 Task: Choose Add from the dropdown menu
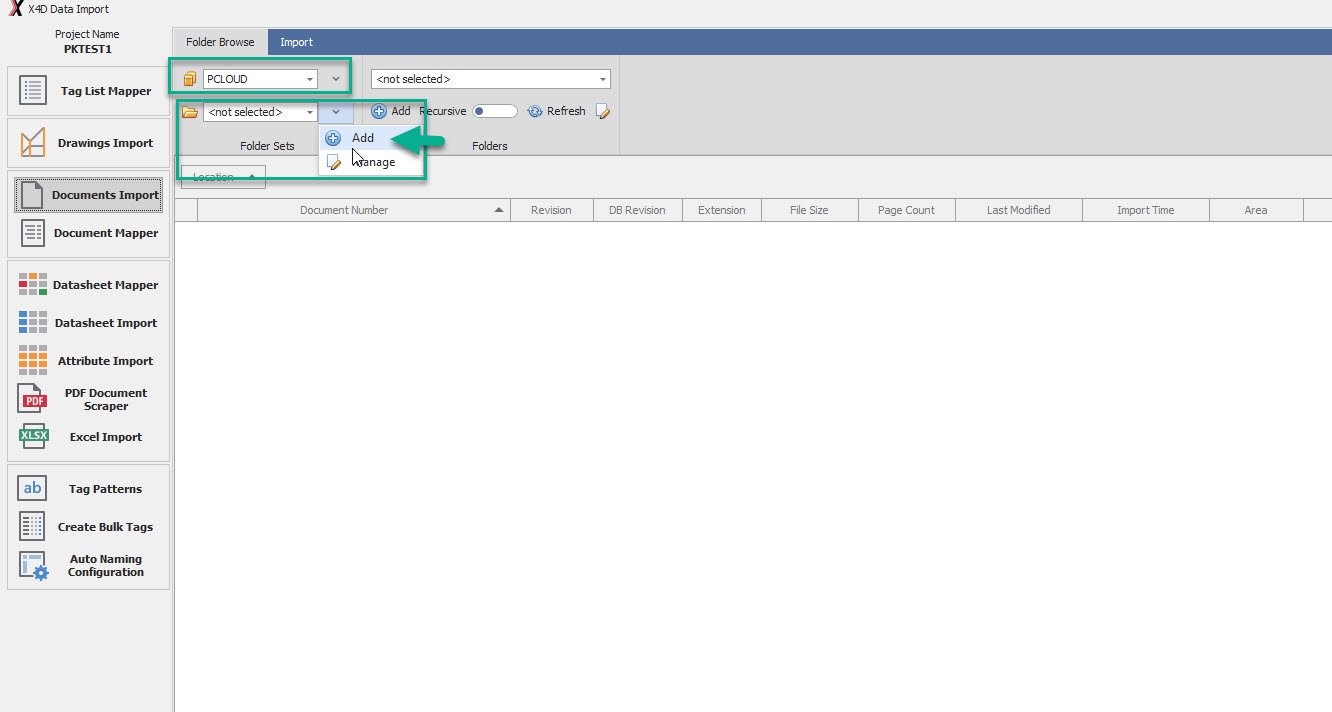click(362, 138)
